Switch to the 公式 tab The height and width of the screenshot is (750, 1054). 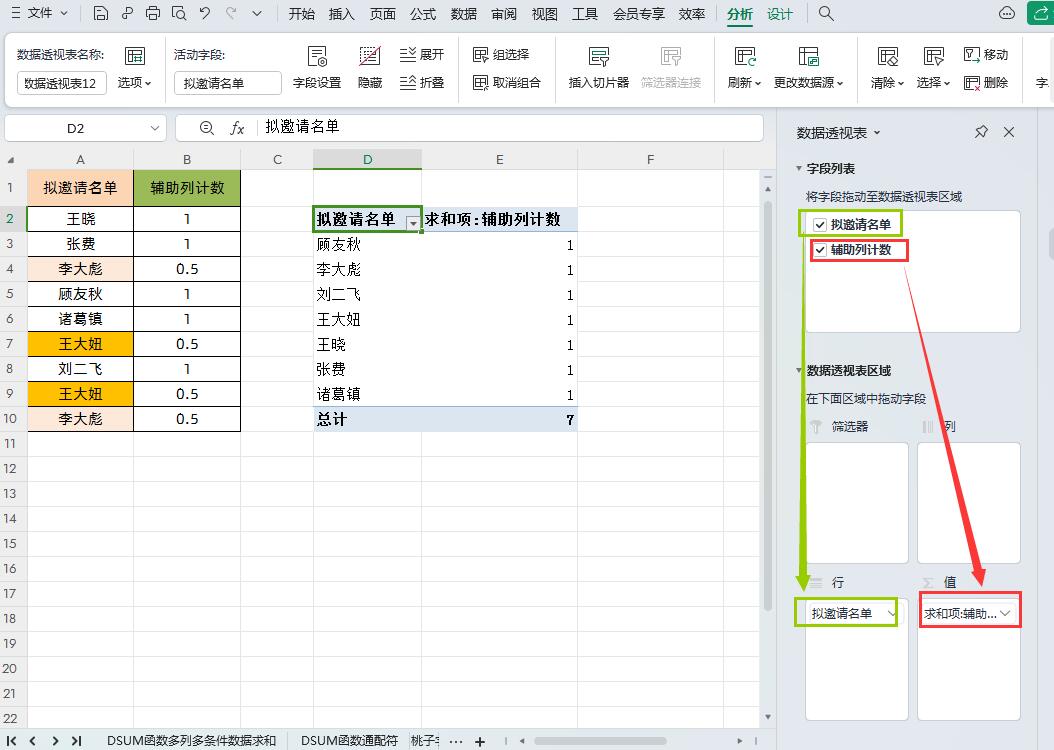(423, 13)
